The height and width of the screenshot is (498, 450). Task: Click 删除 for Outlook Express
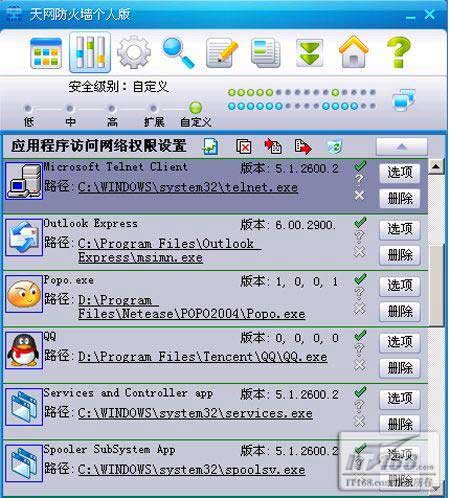(399, 255)
